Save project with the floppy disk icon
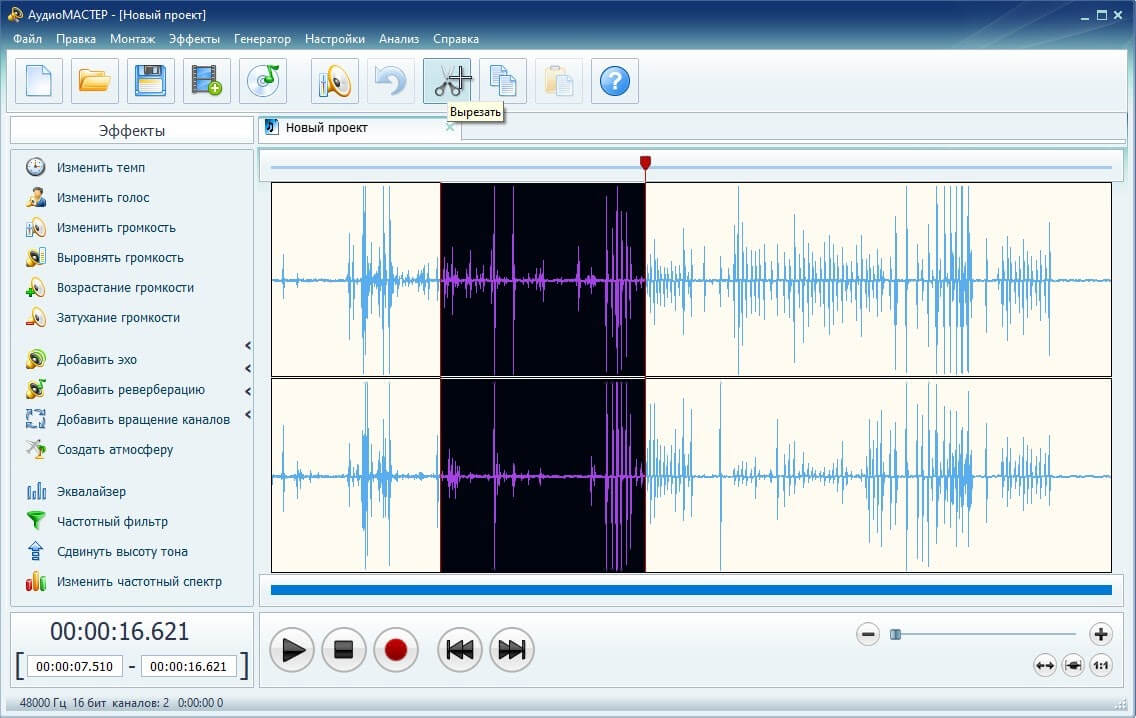The image size is (1136, 718). point(151,81)
